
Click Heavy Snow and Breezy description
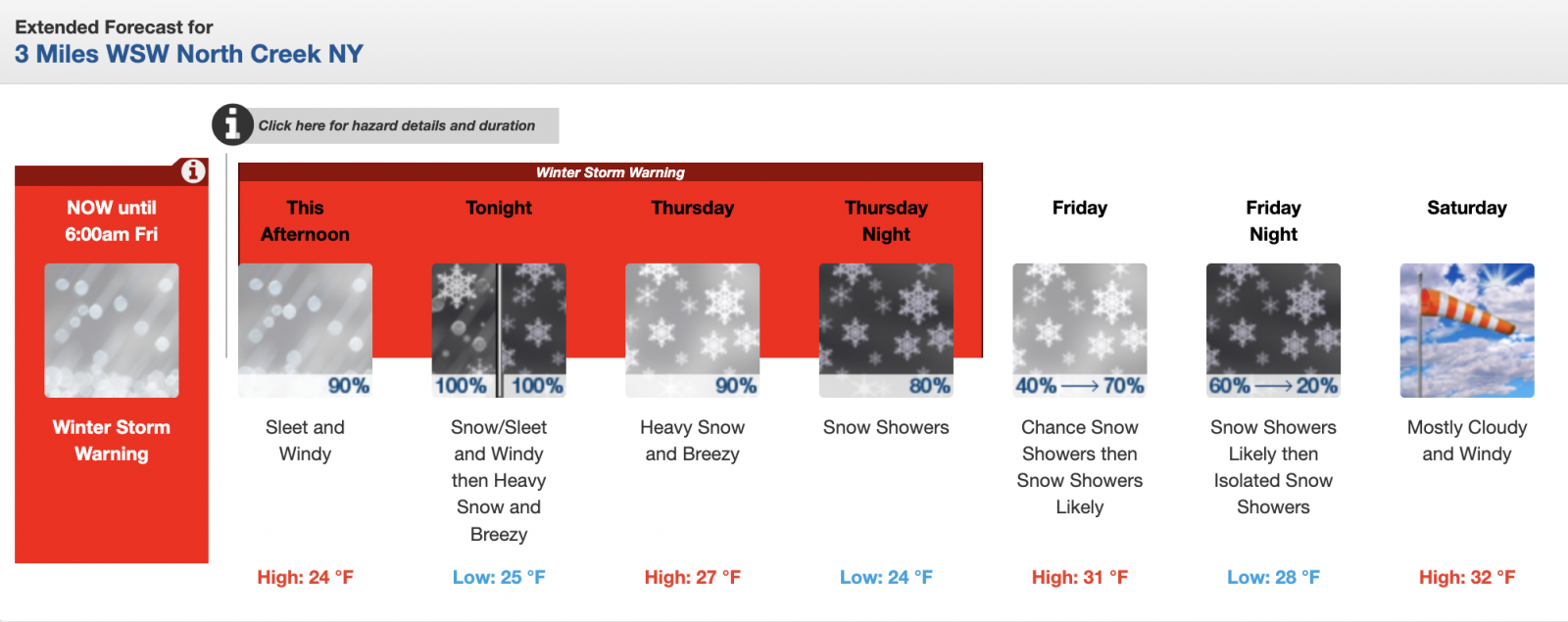click(x=692, y=441)
